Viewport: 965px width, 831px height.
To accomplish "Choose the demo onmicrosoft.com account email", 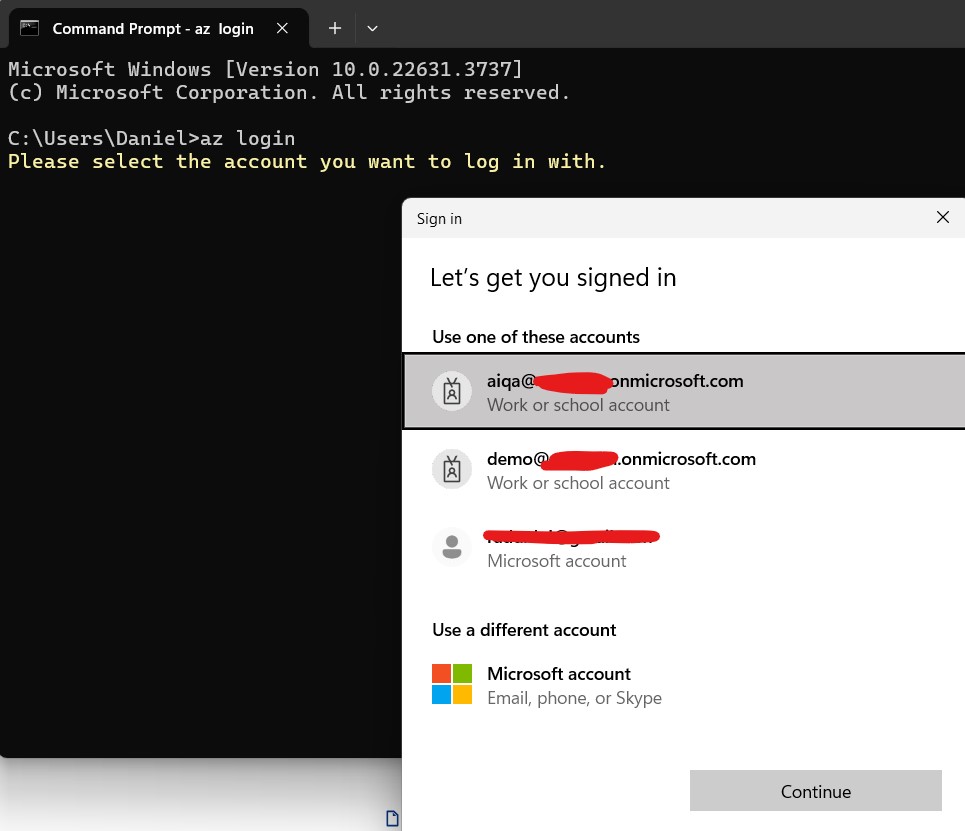I will 621,459.
